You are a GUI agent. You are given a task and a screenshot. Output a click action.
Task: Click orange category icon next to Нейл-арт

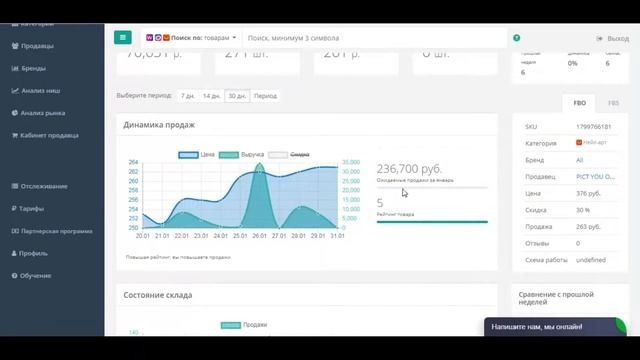579,142
